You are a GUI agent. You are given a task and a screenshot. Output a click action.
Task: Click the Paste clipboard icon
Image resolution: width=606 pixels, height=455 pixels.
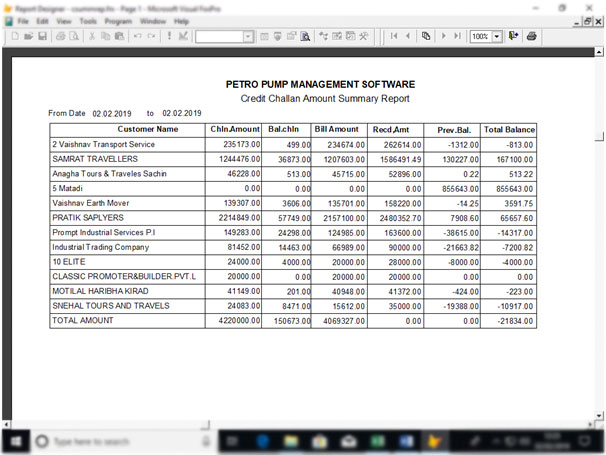(119, 36)
